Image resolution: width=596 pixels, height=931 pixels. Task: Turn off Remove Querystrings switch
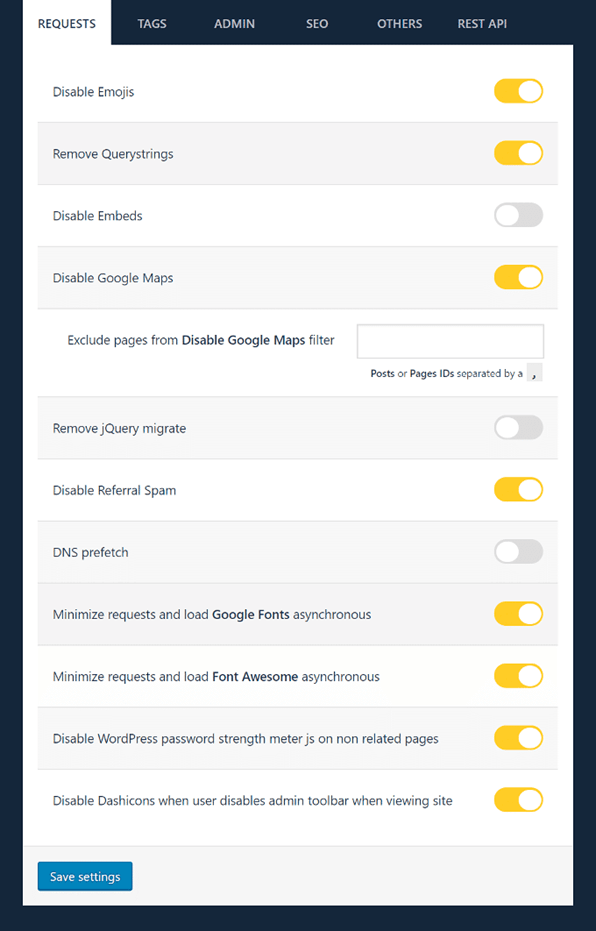pyautogui.click(x=518, y=153)
